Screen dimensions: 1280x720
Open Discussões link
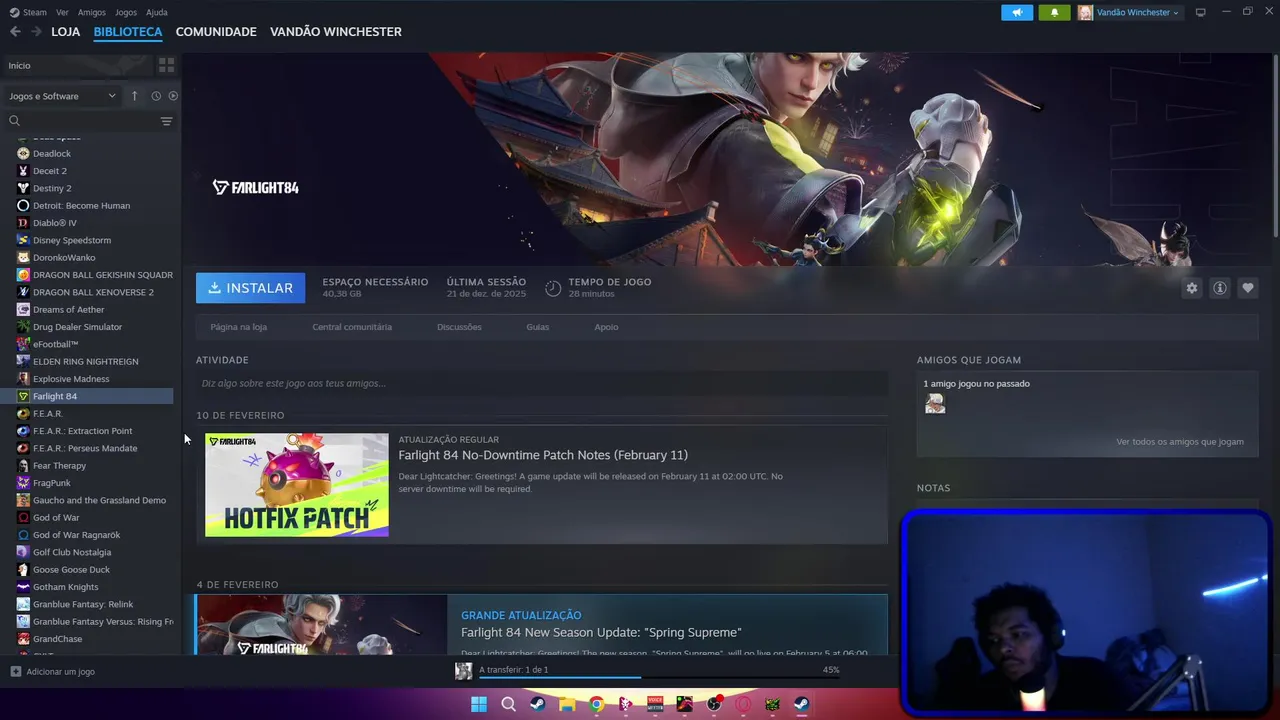pos(459,327)
